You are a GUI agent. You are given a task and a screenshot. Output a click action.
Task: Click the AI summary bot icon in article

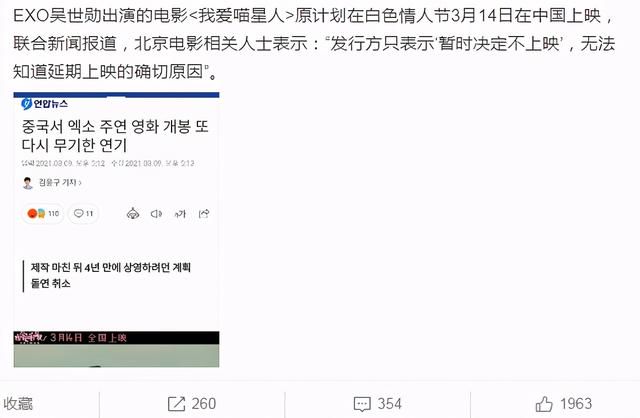[133, 213]
